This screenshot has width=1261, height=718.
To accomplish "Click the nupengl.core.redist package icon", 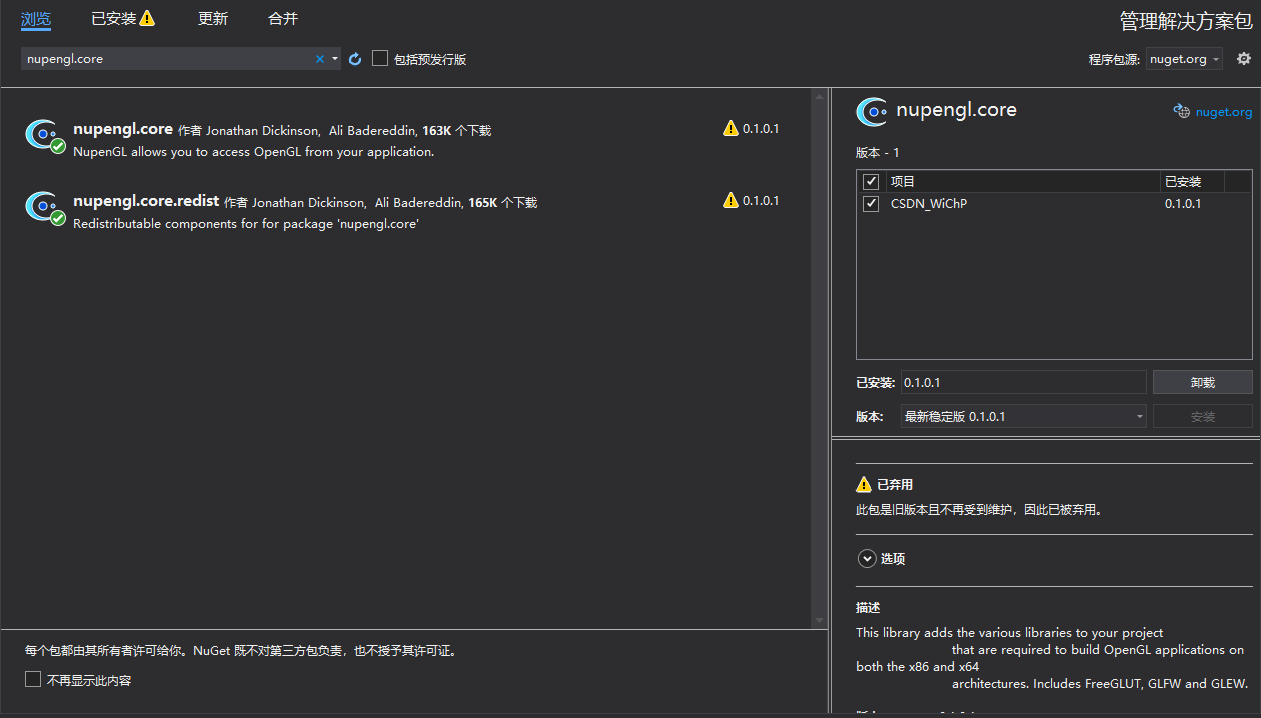I will (44, 207).
